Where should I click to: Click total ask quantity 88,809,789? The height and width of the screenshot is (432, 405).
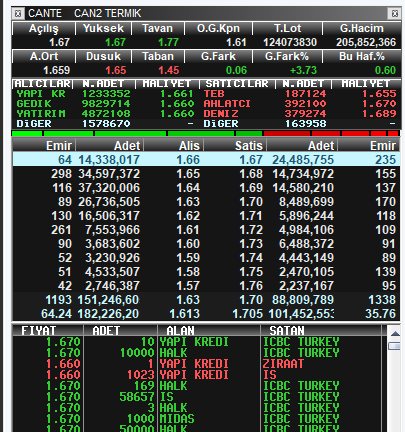coord(303,300)
